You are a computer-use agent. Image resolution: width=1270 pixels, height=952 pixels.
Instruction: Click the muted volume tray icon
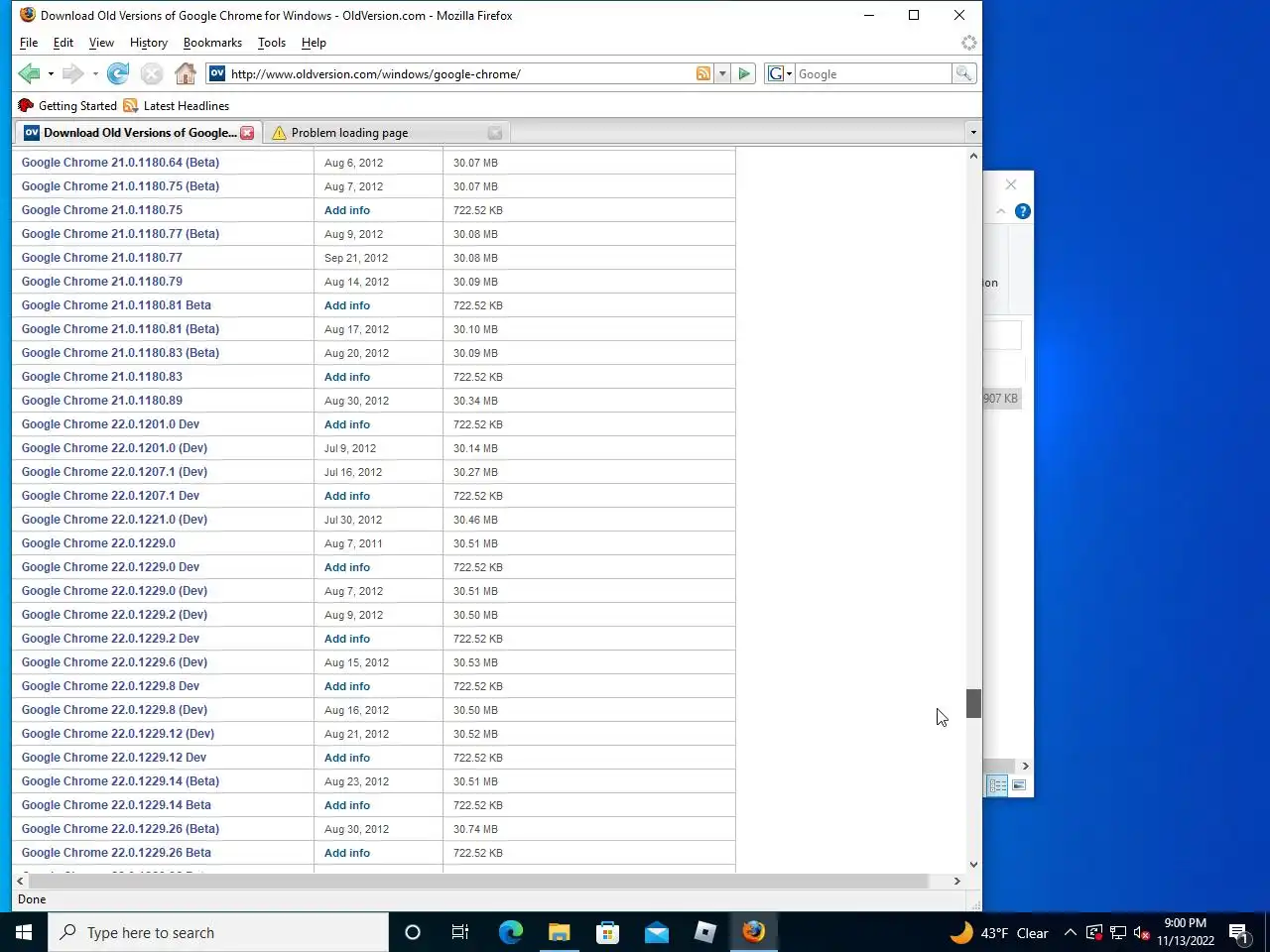click(x=1142, y=933)
